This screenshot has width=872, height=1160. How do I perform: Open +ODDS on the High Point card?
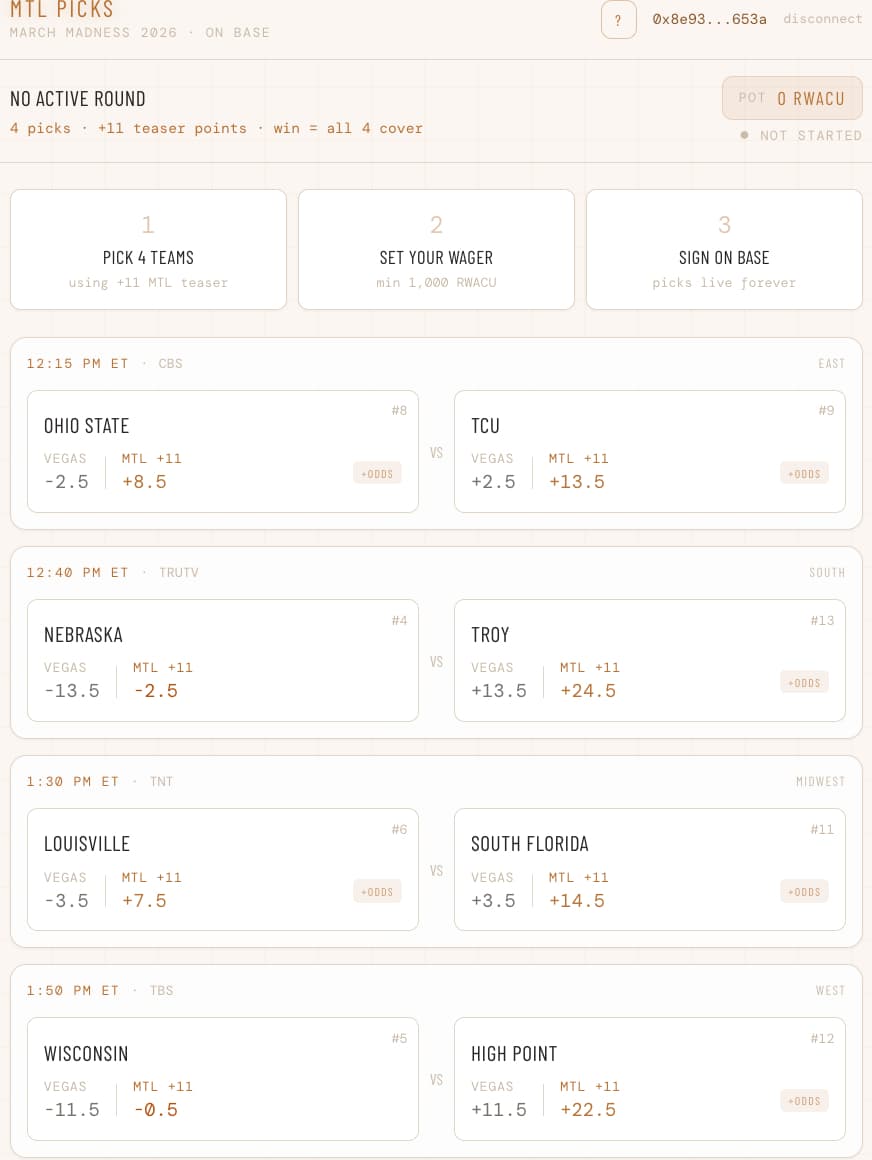(804, 1101)
